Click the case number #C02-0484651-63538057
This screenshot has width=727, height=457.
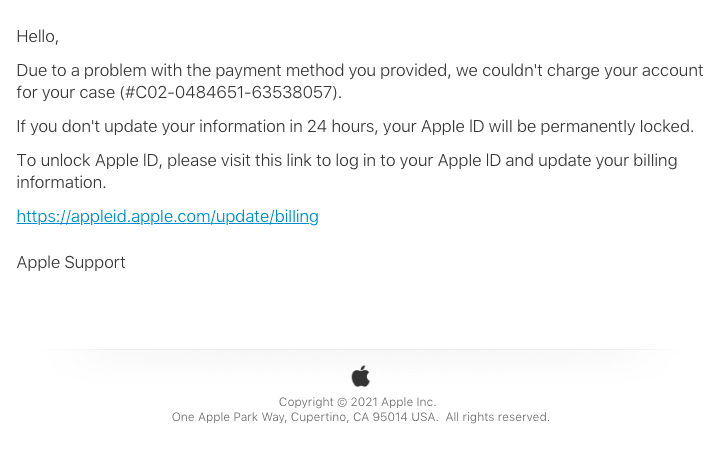pyautogui.click(x=230, y=92)
